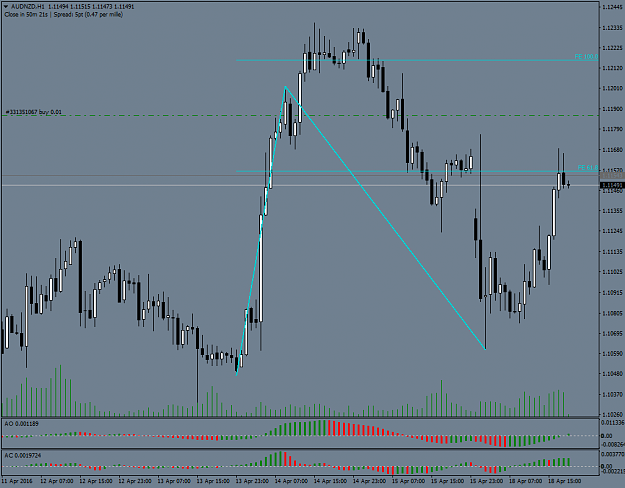Screen dimensions: 625x488
Task: Click the 'FE 61.8' Fibonacci expansion label
Action: [588, 167]
